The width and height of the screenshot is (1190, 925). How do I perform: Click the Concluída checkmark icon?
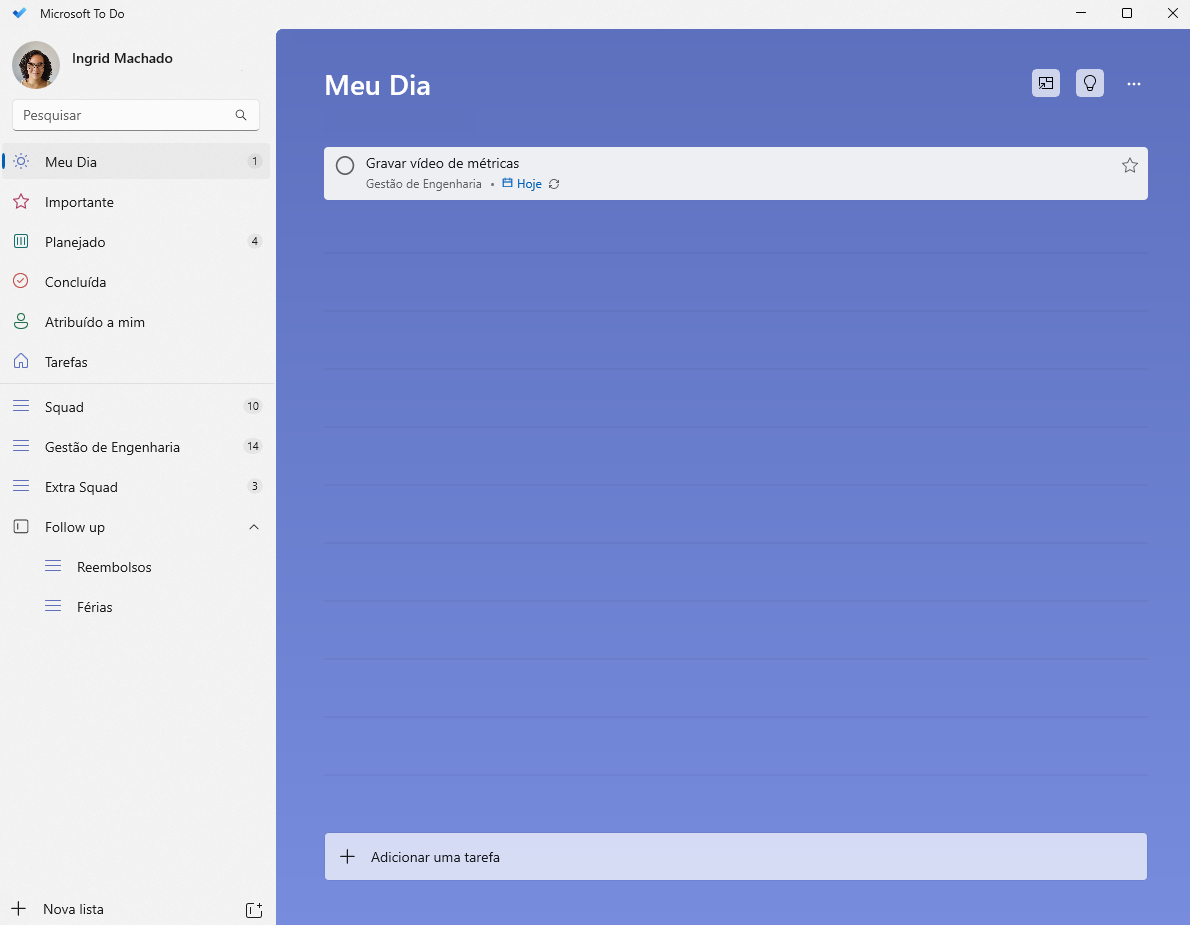coord(20,281)
